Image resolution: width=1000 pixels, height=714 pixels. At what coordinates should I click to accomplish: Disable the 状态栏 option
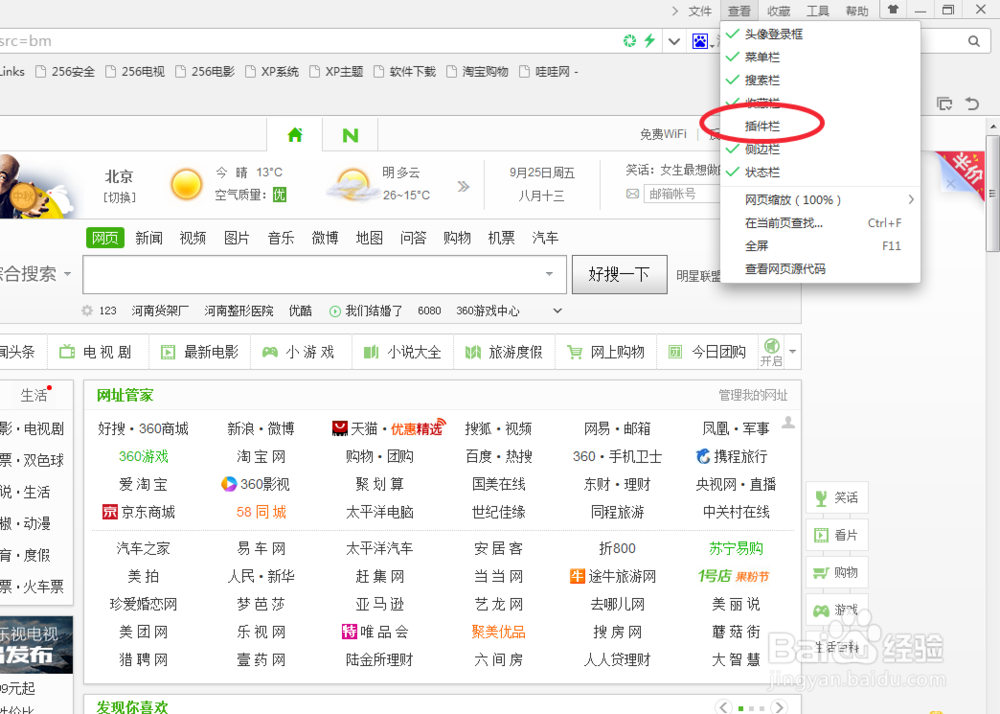coord(762,171)
